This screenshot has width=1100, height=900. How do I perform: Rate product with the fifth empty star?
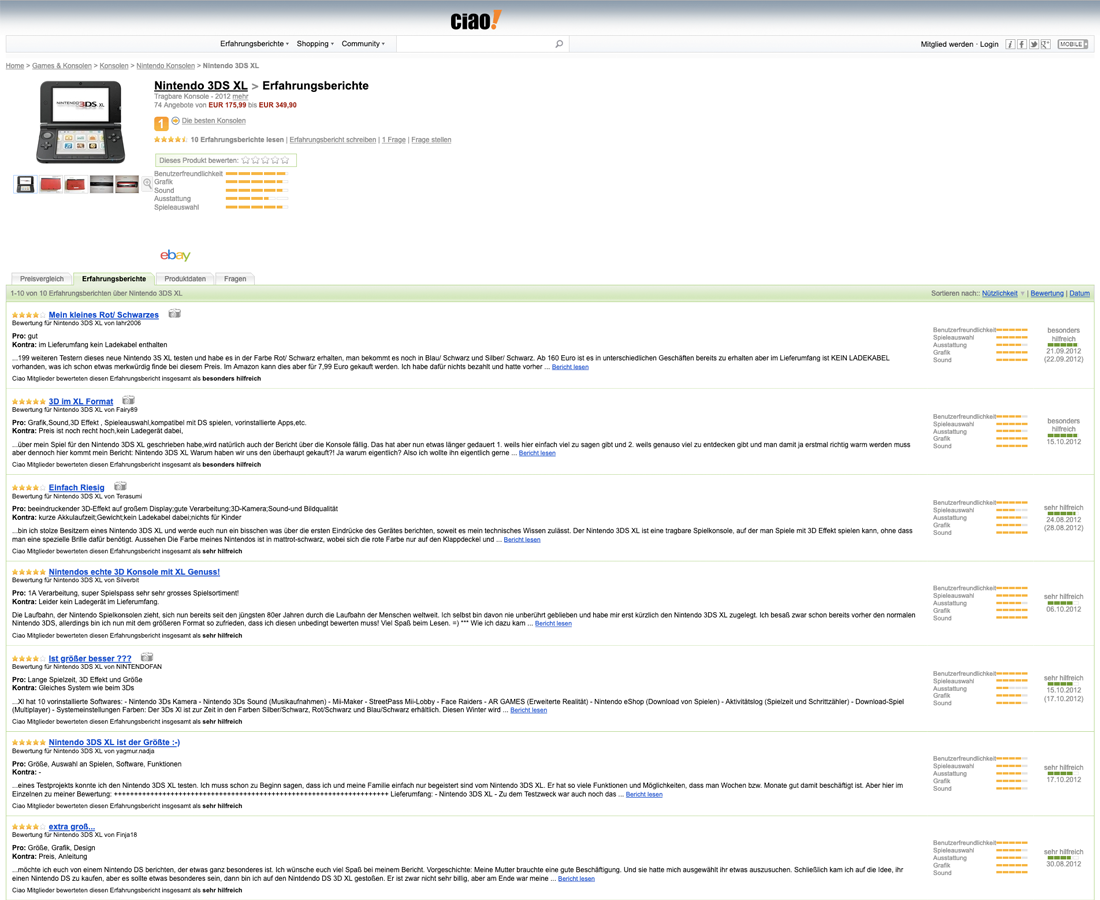(285, 161)
